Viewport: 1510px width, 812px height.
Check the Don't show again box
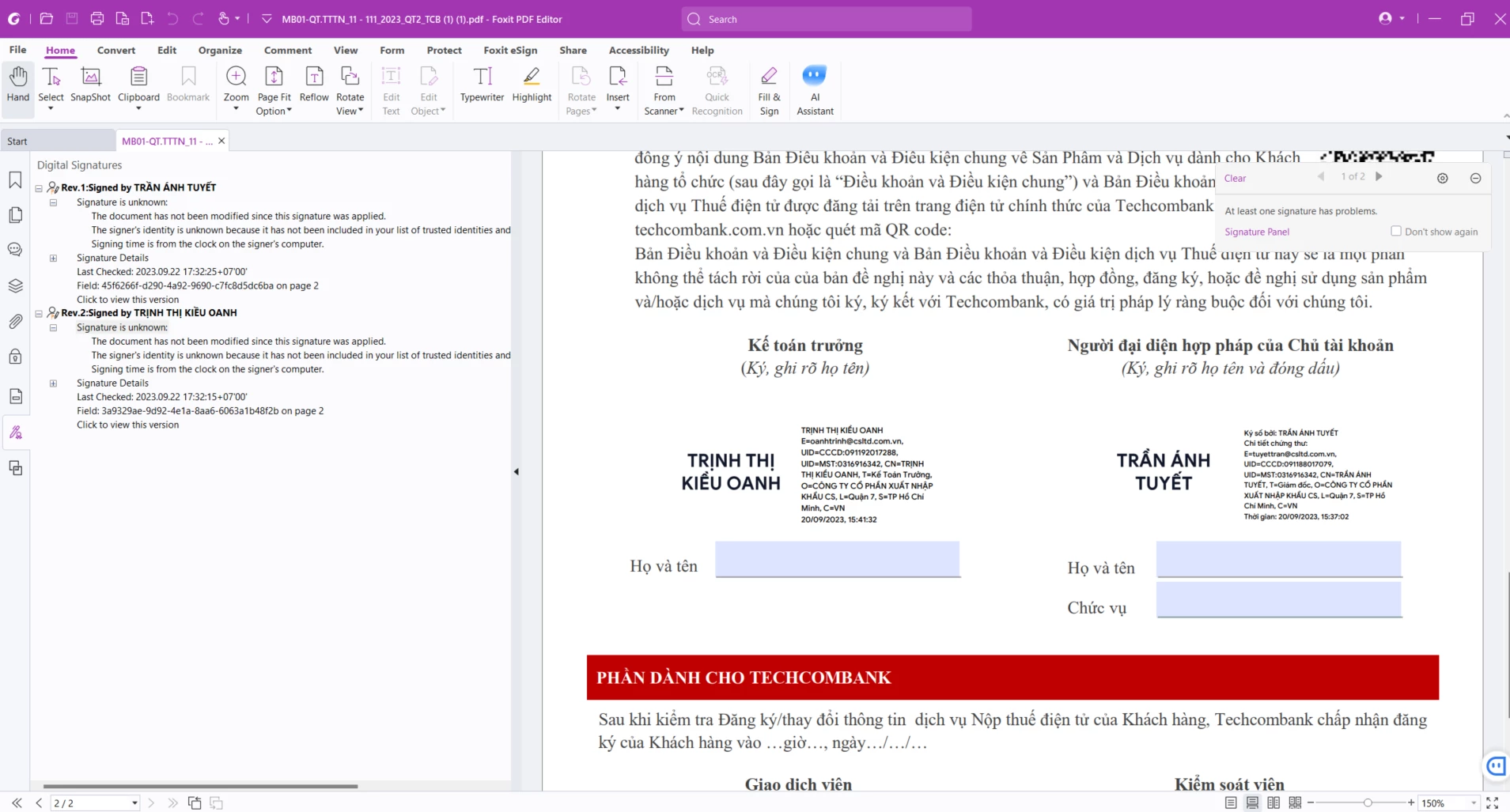click(1396, 231)
